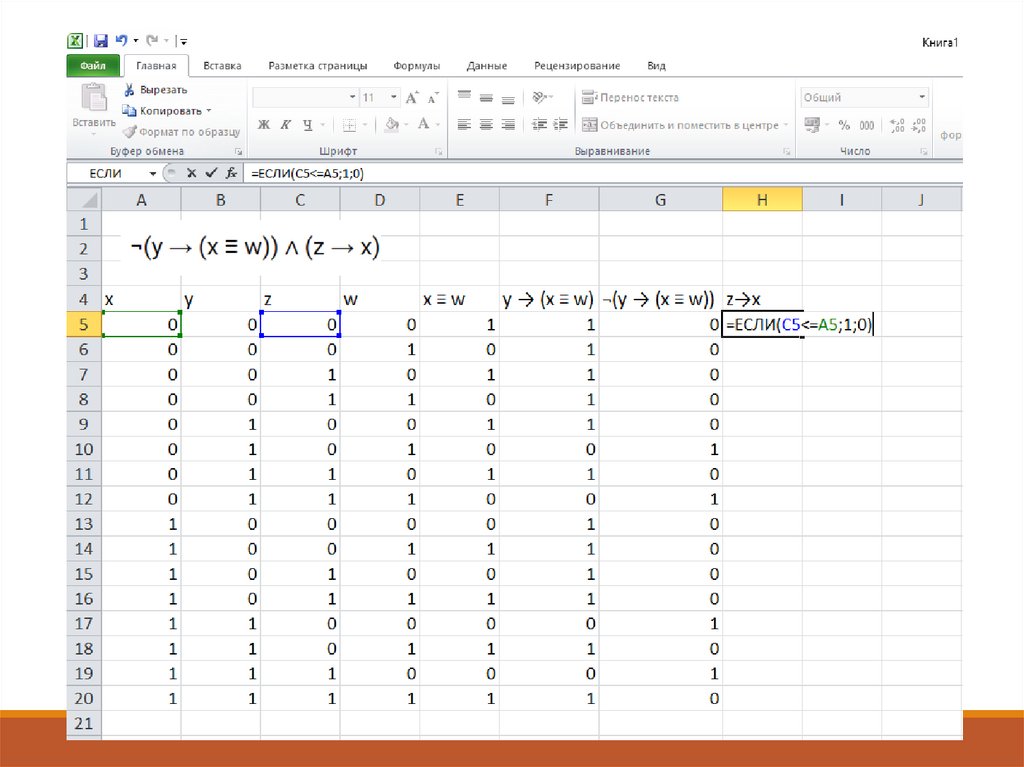Click the Paste (Вставить) clipboard icon

93,98
